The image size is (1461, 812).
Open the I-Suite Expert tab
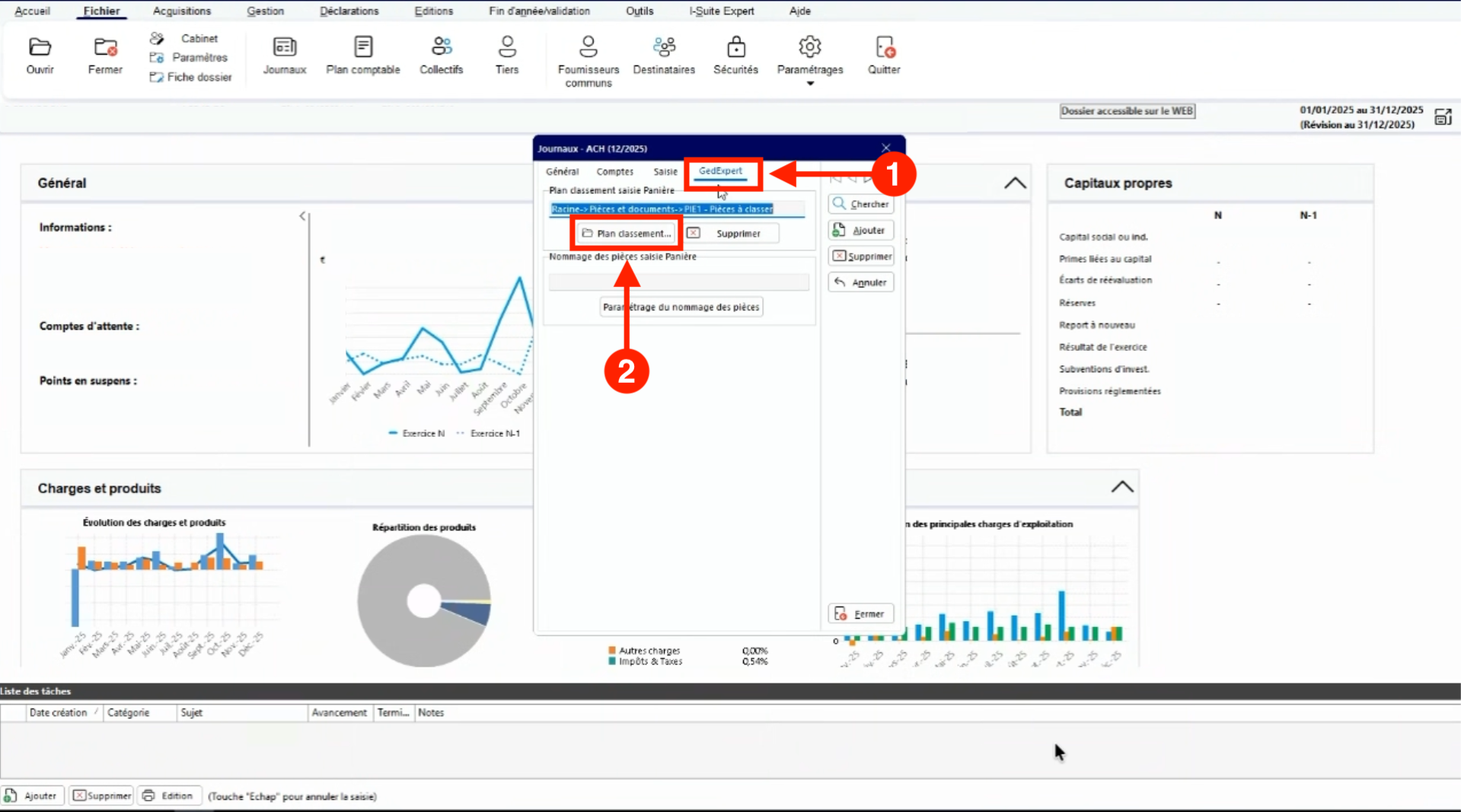722,11
